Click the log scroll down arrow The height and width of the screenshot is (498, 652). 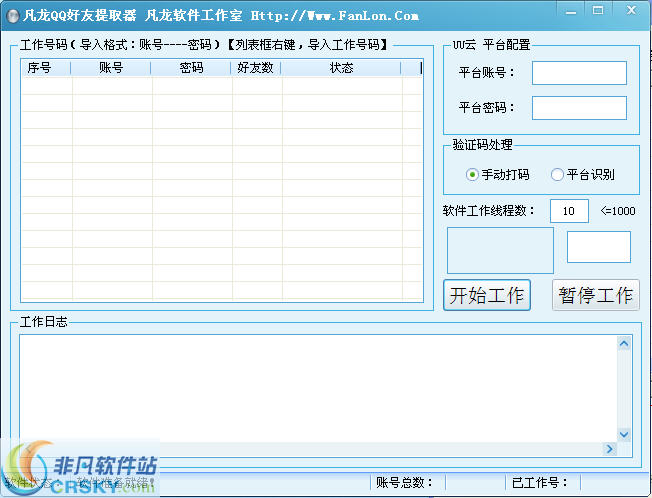click(x=624, y=435)
